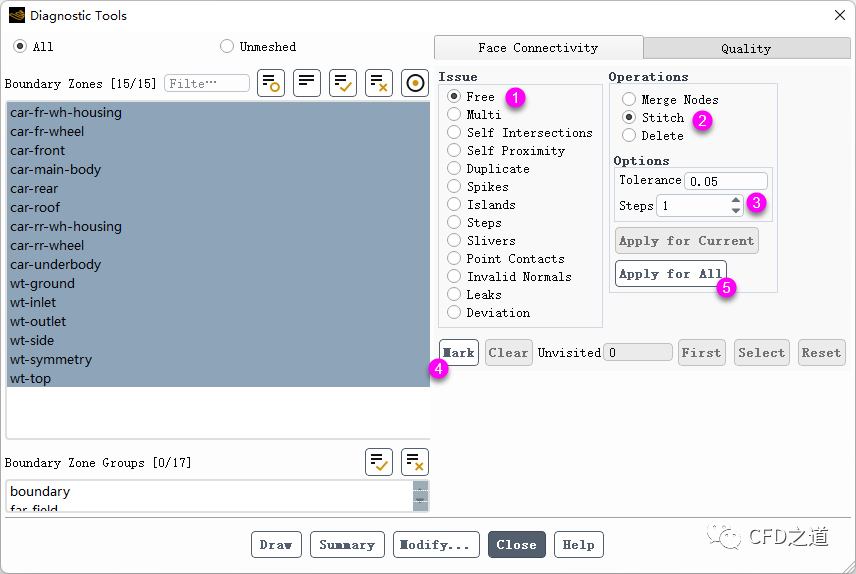Screen dimensions: 856x574
Task: Click the Tolerance input field
Action: pyautogui.click(x=725, y=181)
